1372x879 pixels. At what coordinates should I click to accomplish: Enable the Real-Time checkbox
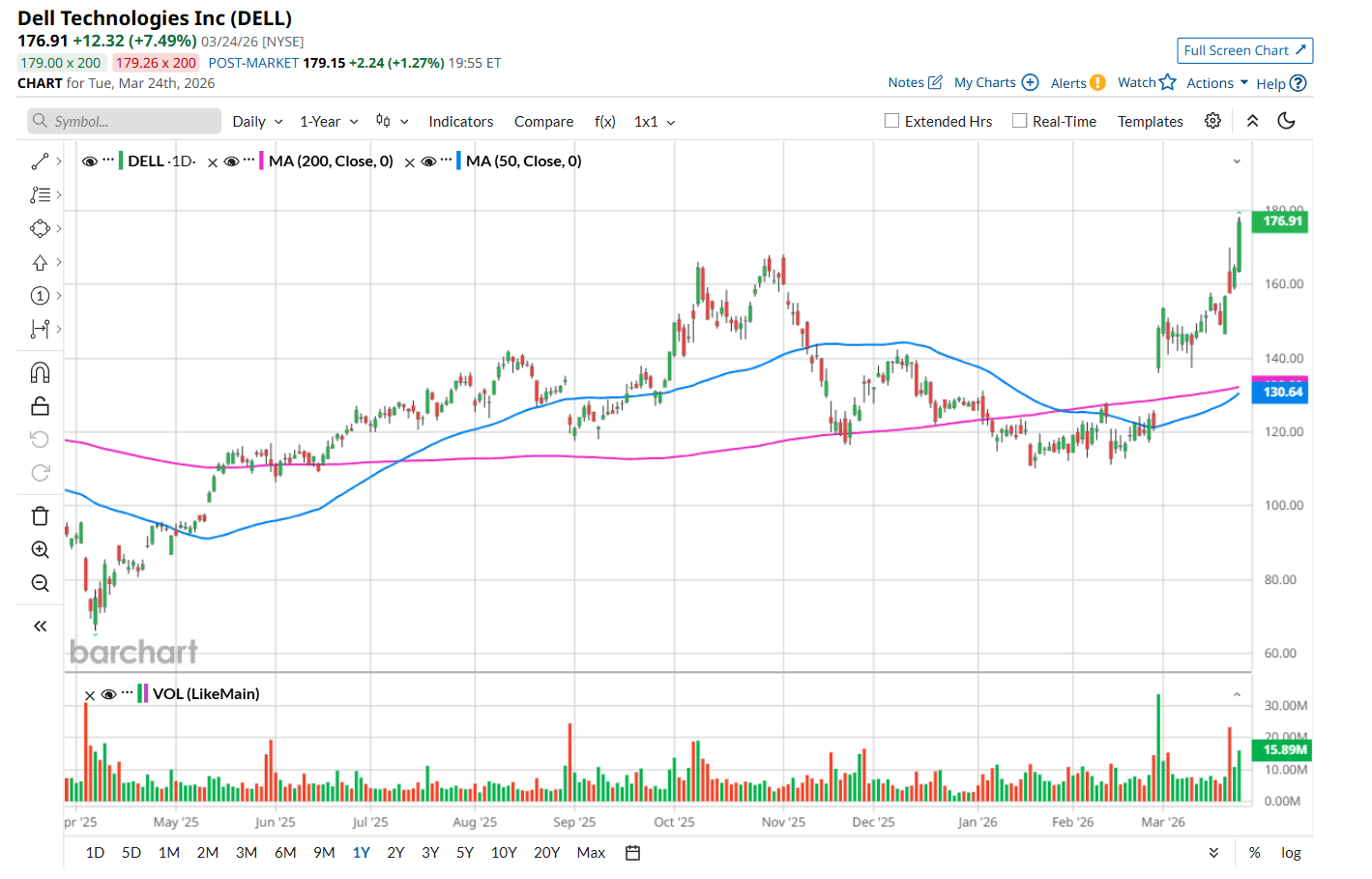click(1019, 121)
